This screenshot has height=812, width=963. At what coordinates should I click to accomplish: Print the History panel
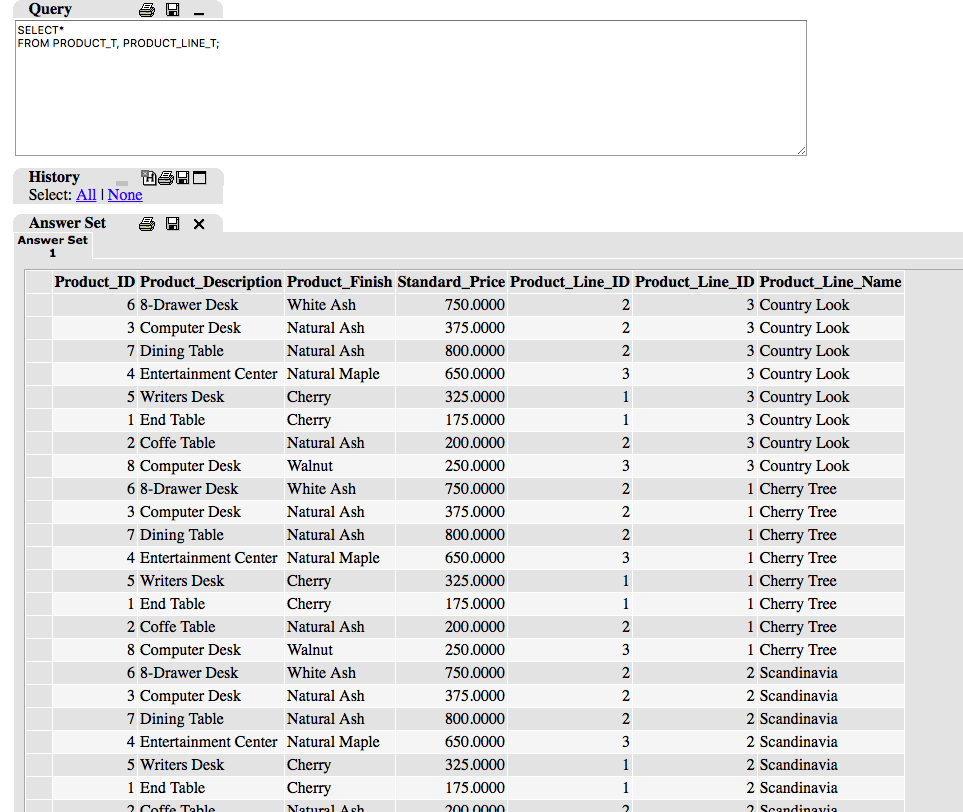[165, 178]
